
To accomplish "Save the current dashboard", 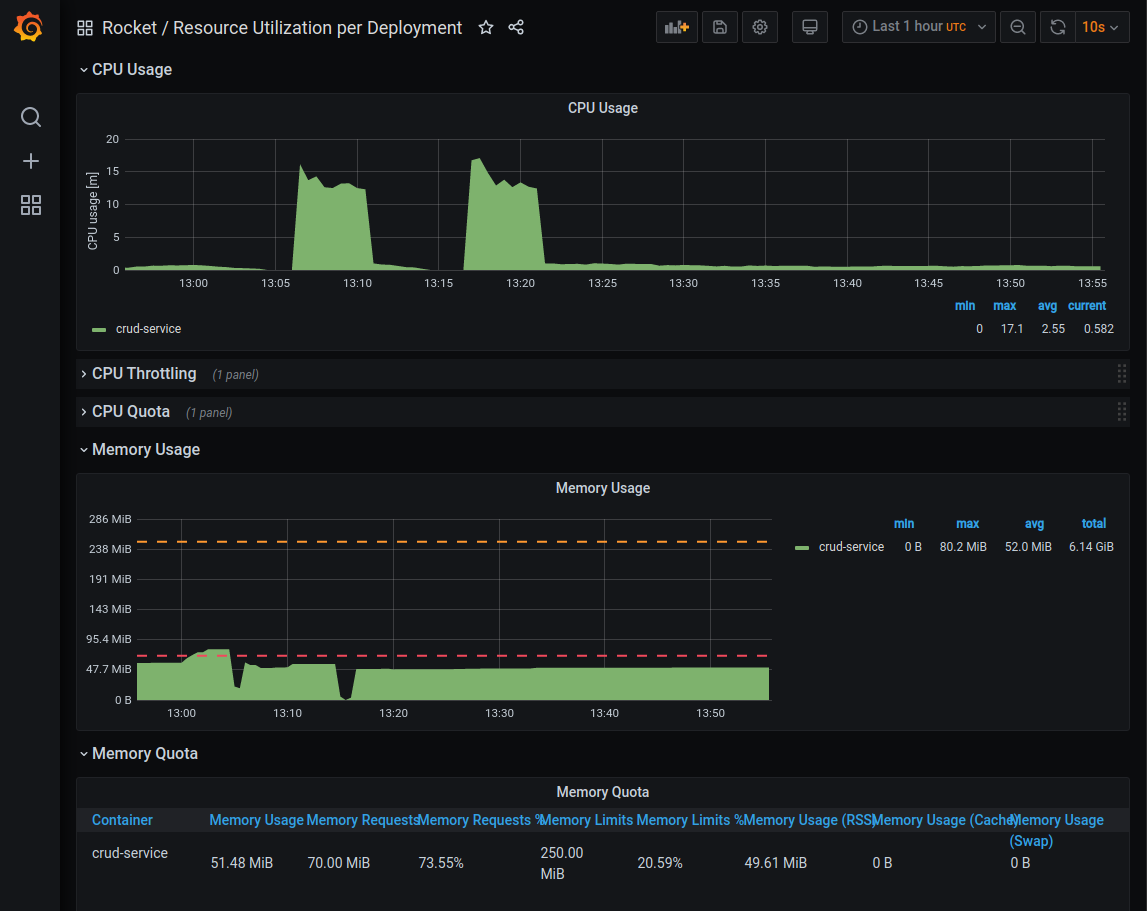I will click(x=719, y=27).
